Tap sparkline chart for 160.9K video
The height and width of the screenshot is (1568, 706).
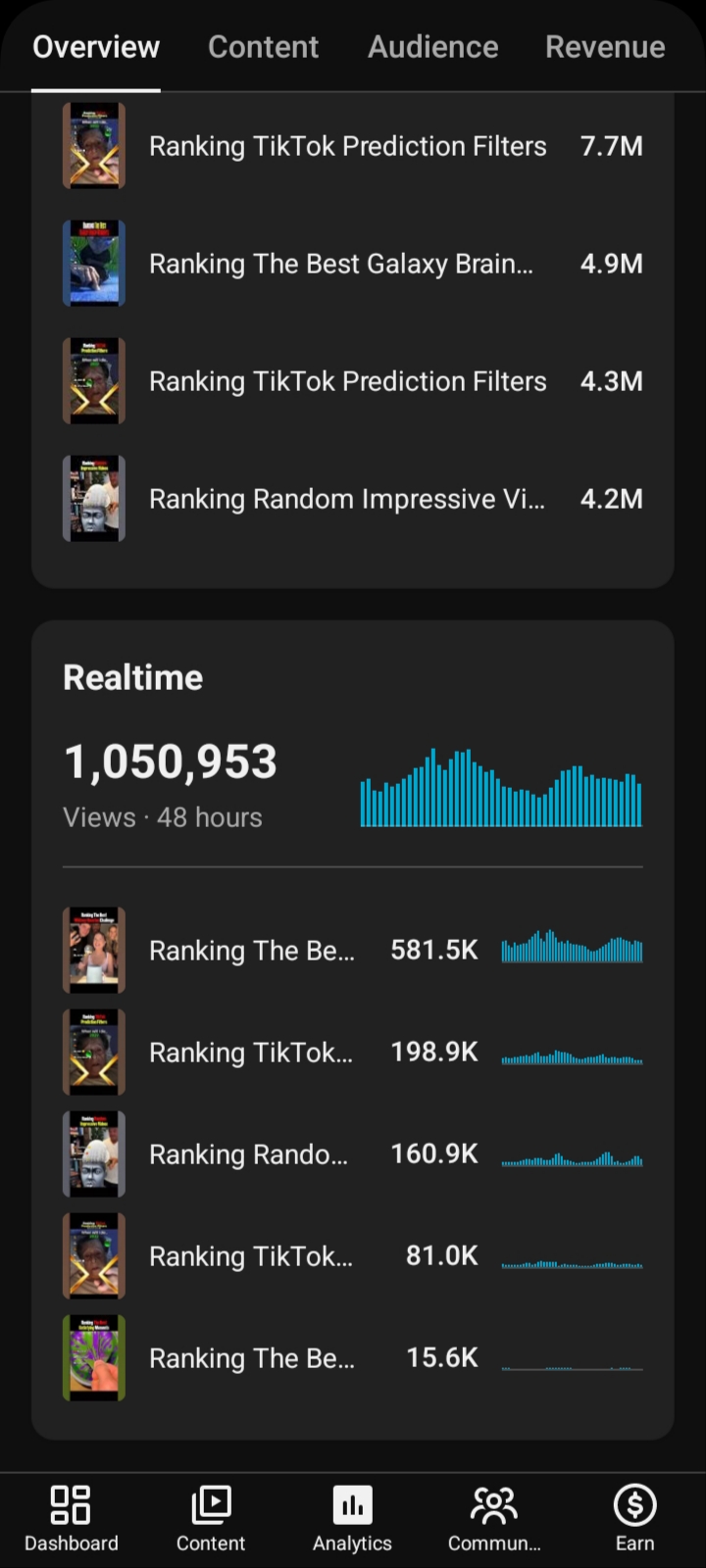click(x=572, y=1156)
